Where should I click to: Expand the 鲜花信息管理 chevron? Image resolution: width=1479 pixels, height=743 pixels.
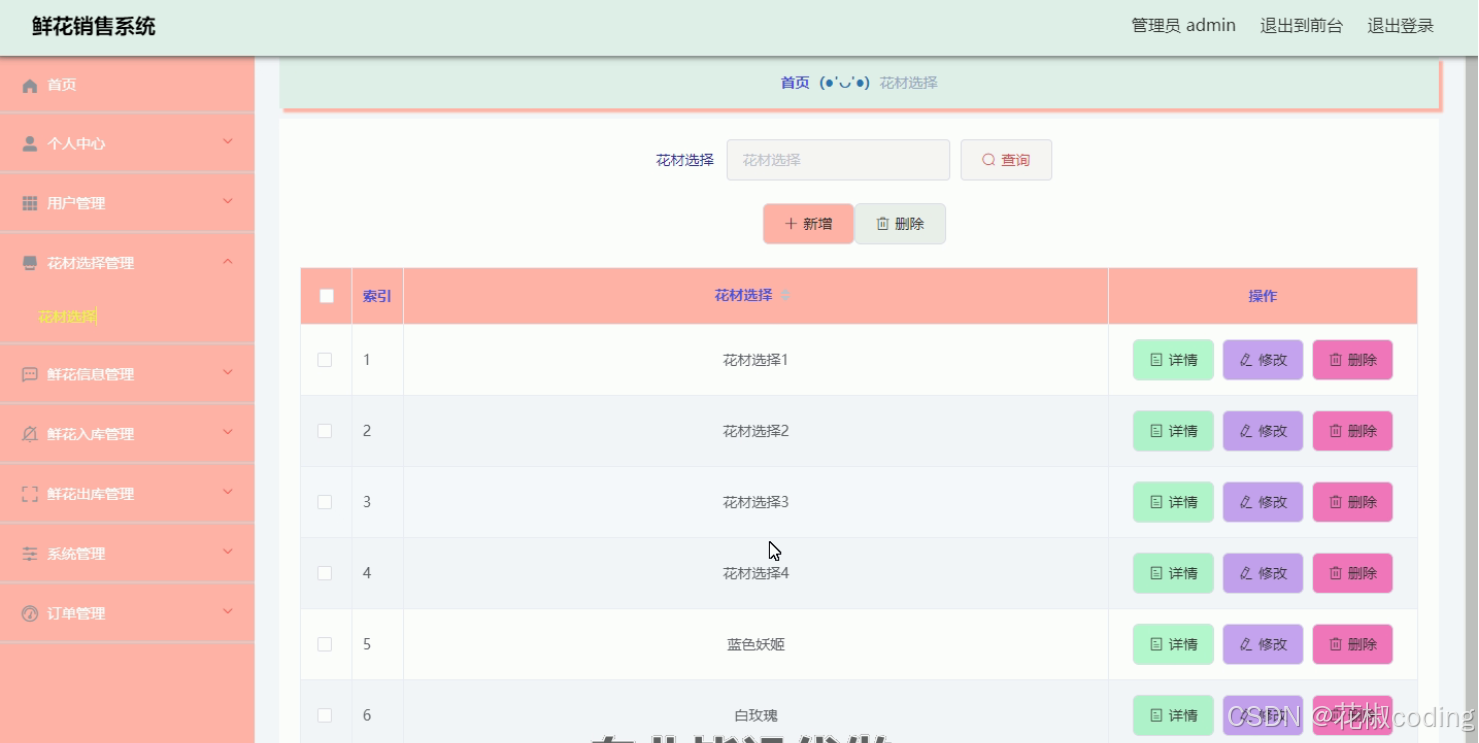[x=227, y=373]
